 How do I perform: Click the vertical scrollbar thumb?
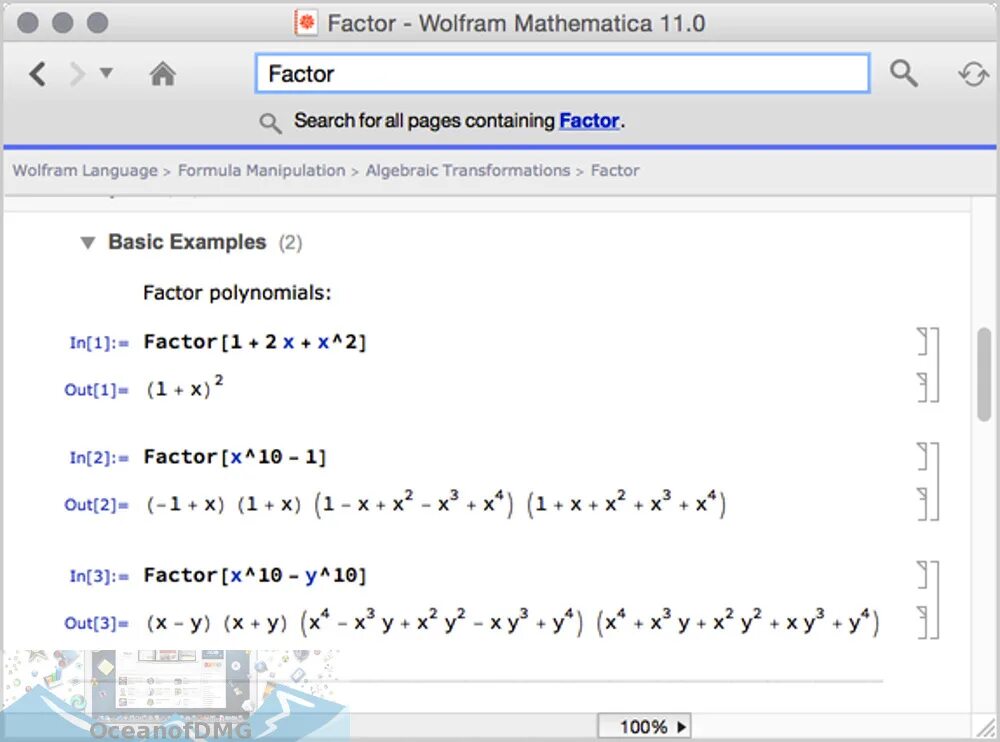(984, 373)
